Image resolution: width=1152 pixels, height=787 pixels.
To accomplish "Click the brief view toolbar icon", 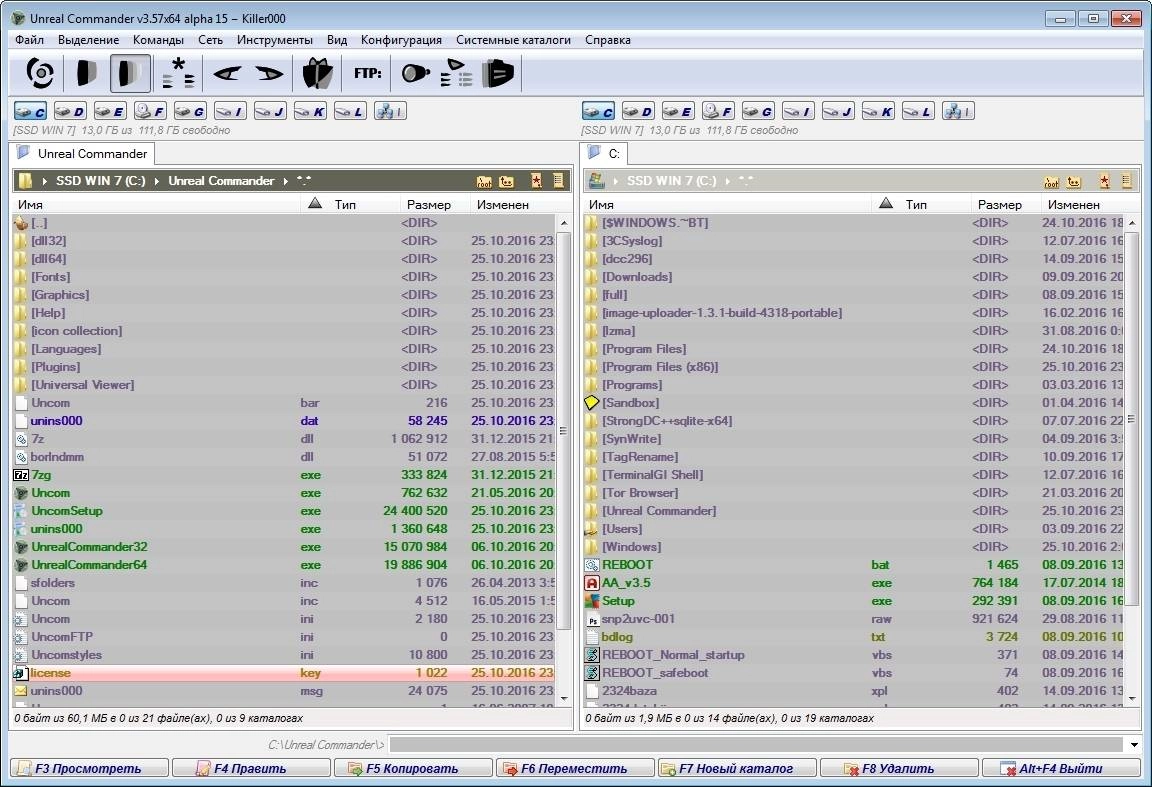I will [x=87, y=73].
